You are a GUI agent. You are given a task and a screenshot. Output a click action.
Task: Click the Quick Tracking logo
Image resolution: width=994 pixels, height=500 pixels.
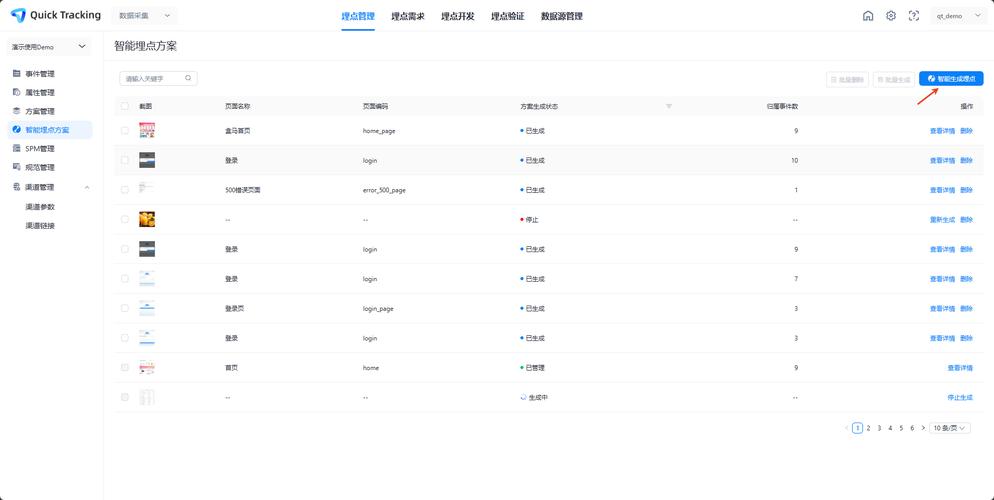coord(56,16)
